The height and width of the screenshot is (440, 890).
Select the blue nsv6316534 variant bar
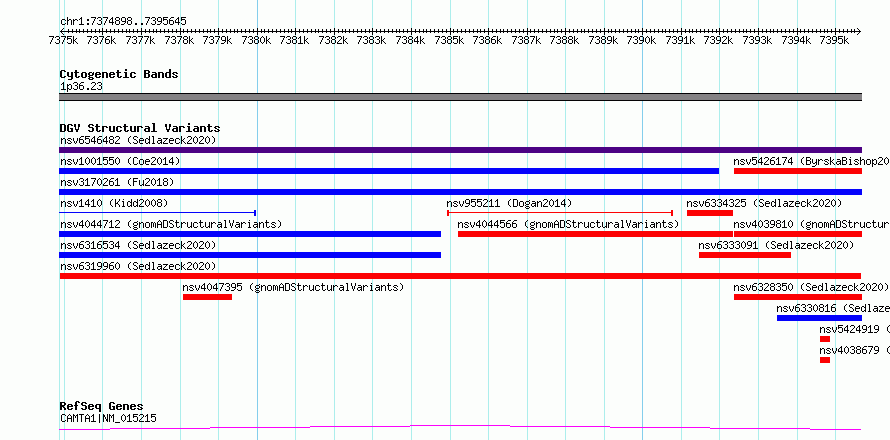pos(250,255)
